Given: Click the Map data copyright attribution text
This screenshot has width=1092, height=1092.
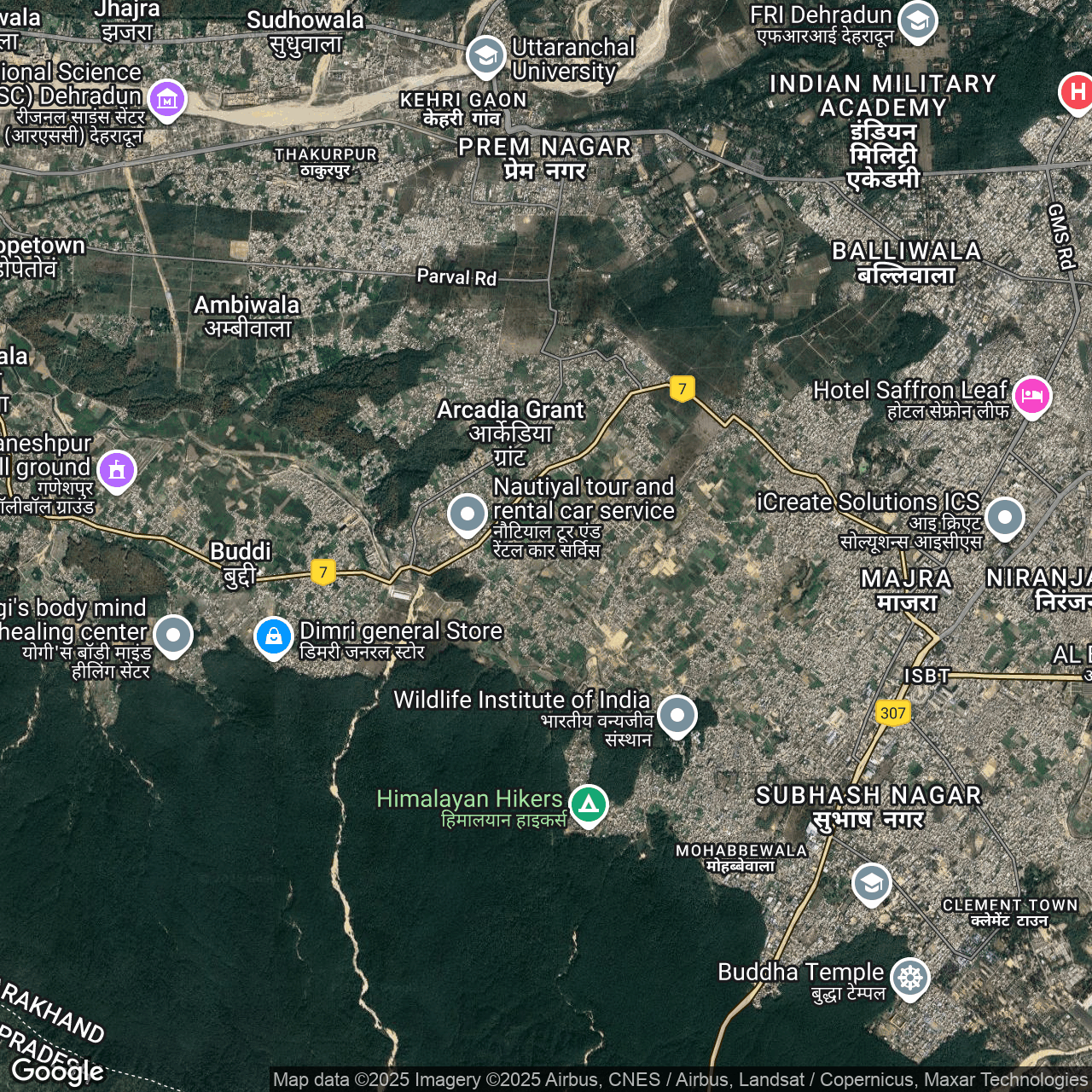Looking at the screenshot, I should pos(680,1080).
